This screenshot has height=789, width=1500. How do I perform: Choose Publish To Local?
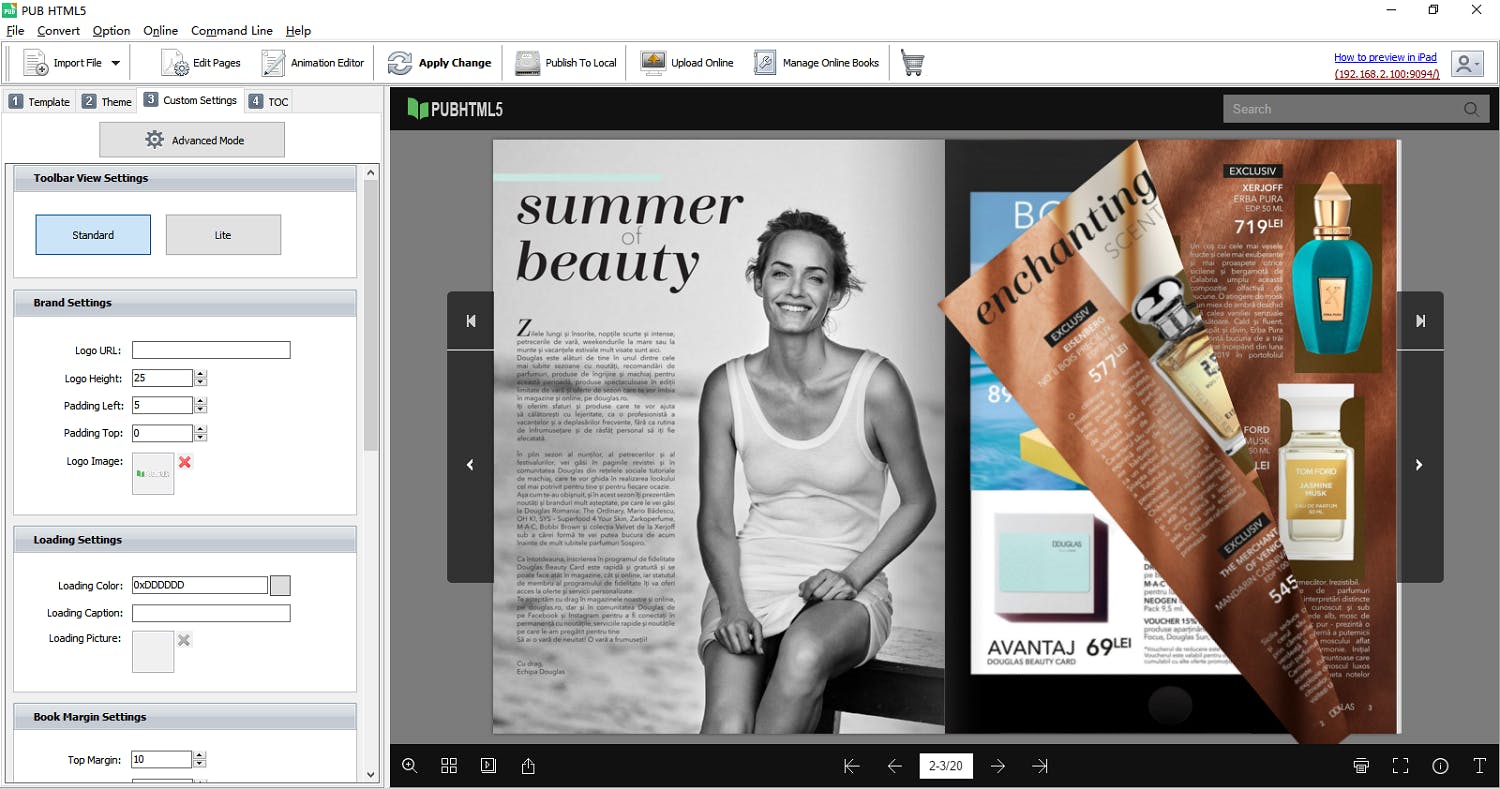coord(566,63)
